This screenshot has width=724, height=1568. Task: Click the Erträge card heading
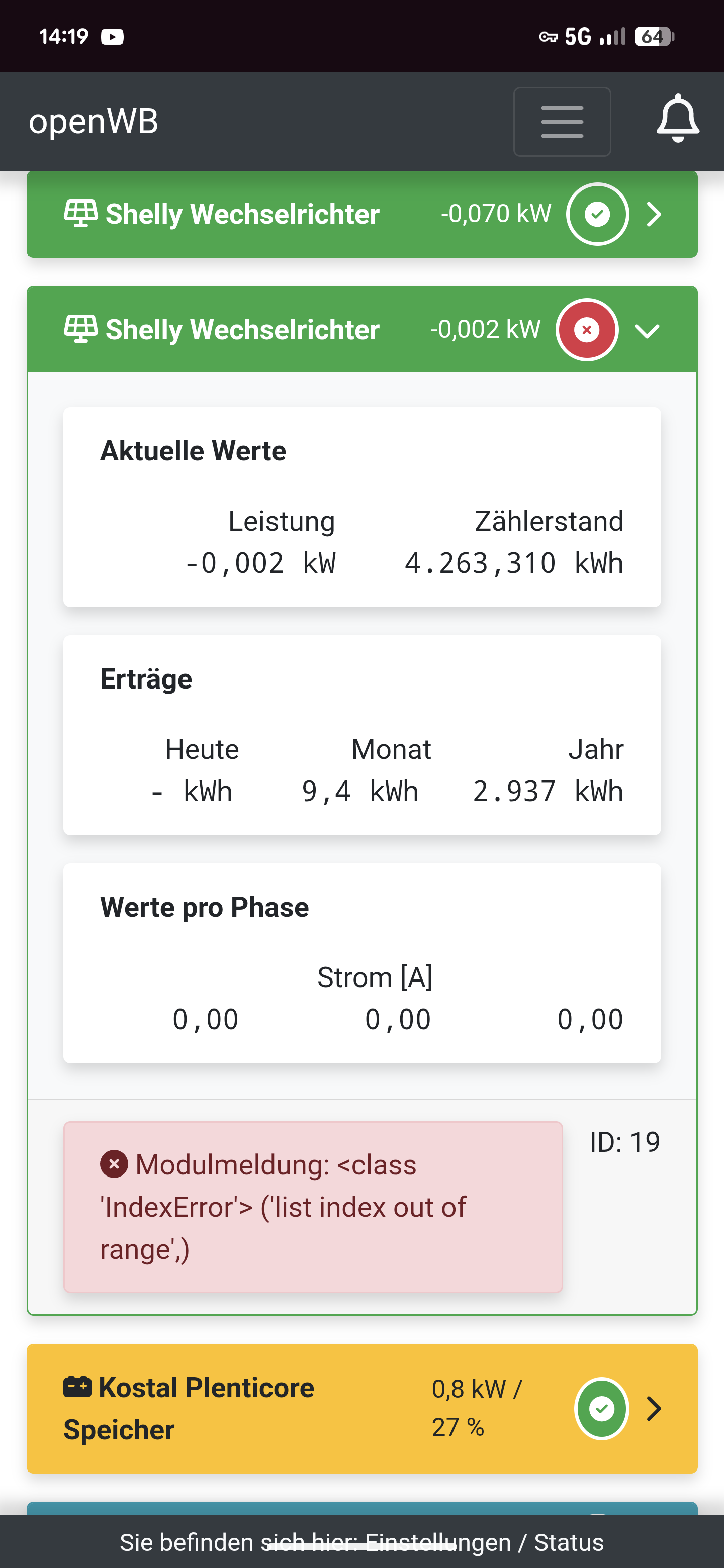coord(146,679)
